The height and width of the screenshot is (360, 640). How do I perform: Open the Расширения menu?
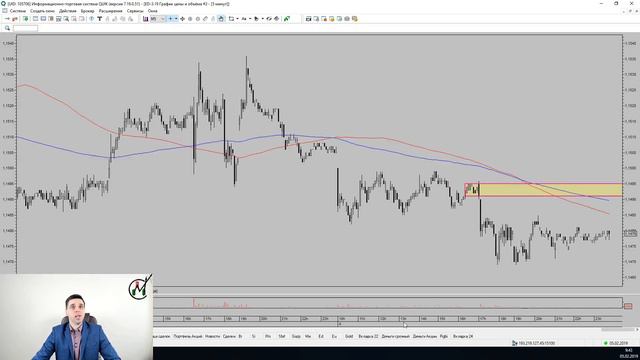110,11
